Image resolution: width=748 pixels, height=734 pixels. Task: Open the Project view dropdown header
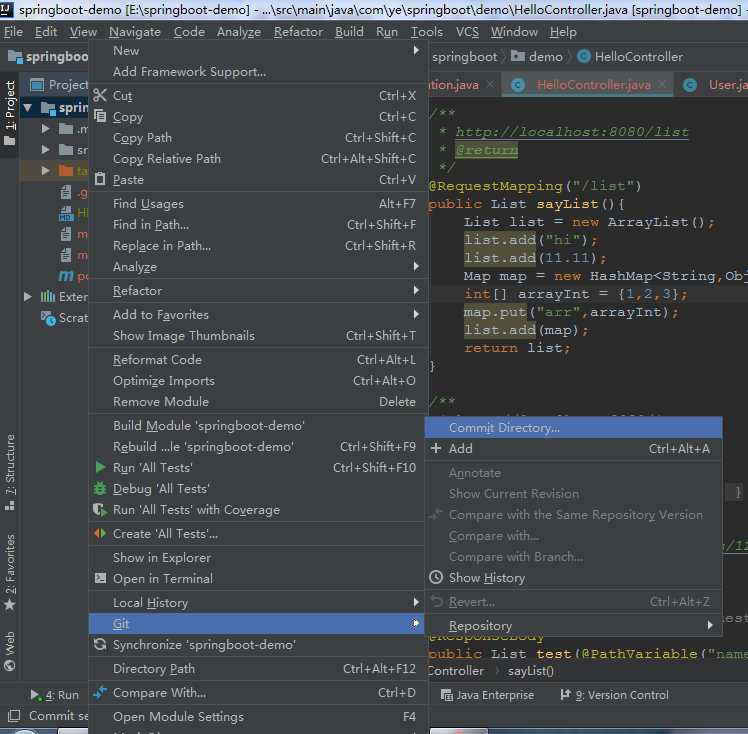pos(58,85)
